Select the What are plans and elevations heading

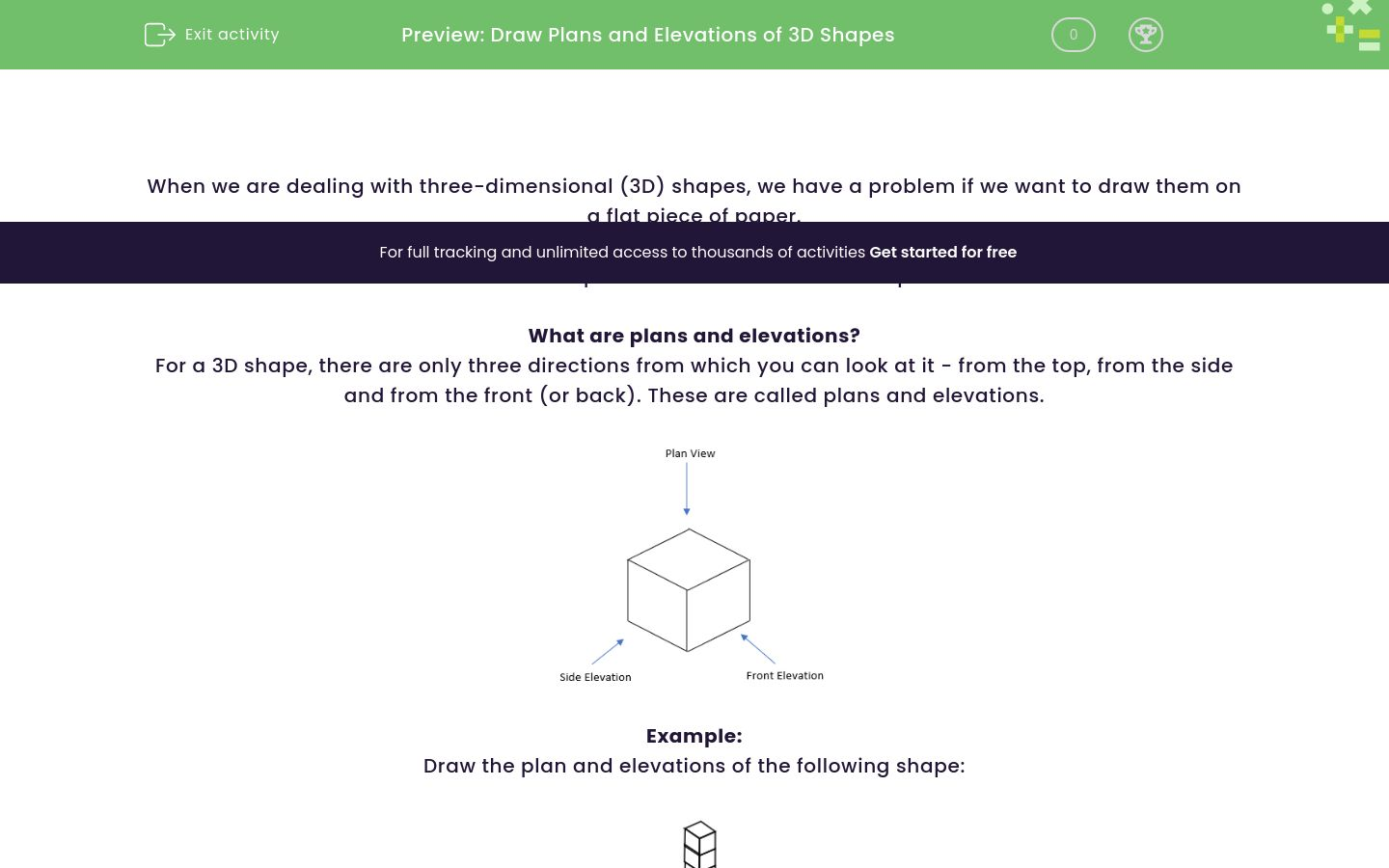(x=694, y=336)
